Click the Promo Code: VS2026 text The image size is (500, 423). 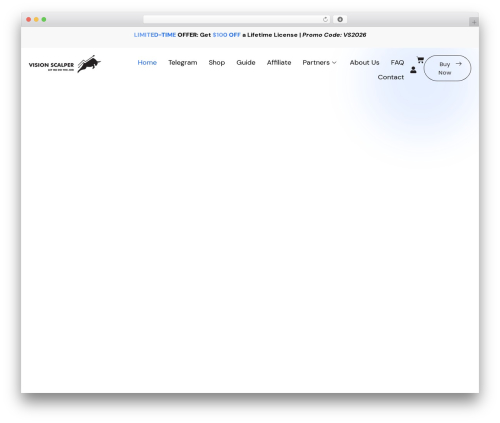click(x=334, y=35)
